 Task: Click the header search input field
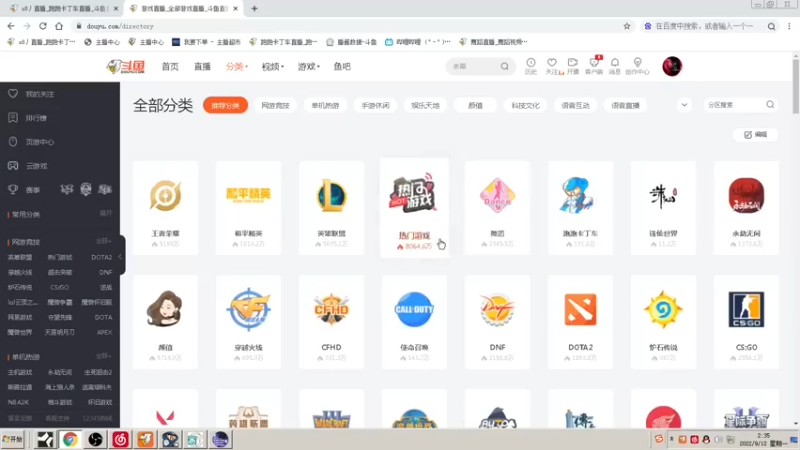click(474, 66)
